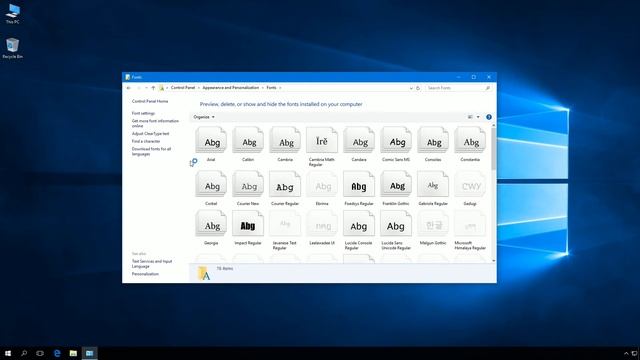Expand the address bar history dropdown

[411, 88]
